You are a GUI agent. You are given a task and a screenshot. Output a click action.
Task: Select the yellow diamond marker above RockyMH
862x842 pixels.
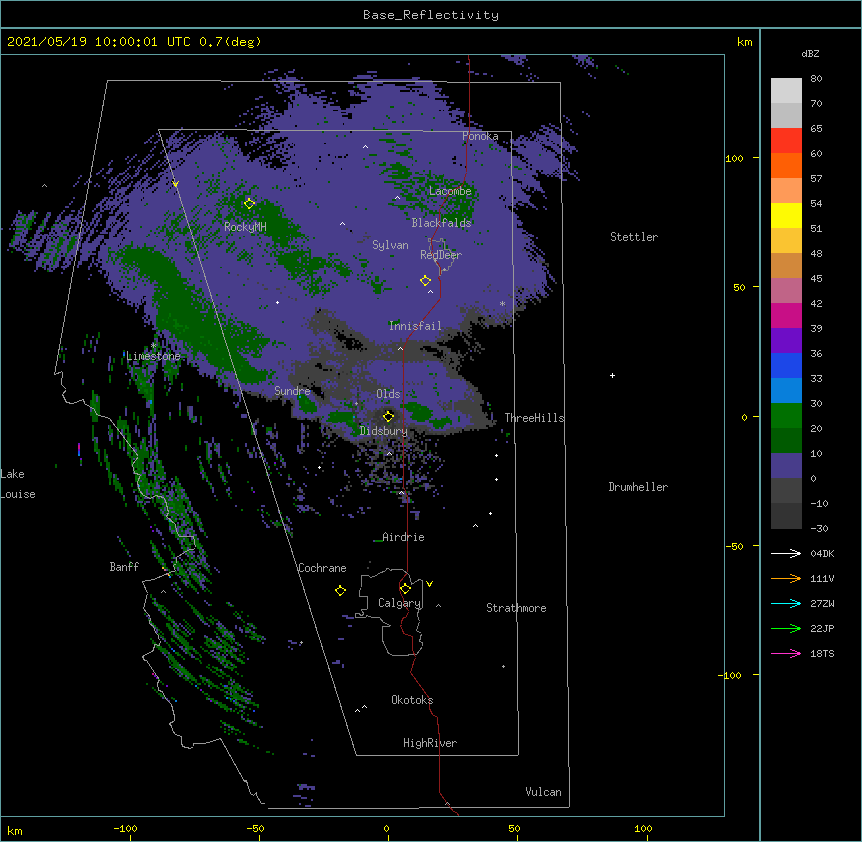click(249, 203)
